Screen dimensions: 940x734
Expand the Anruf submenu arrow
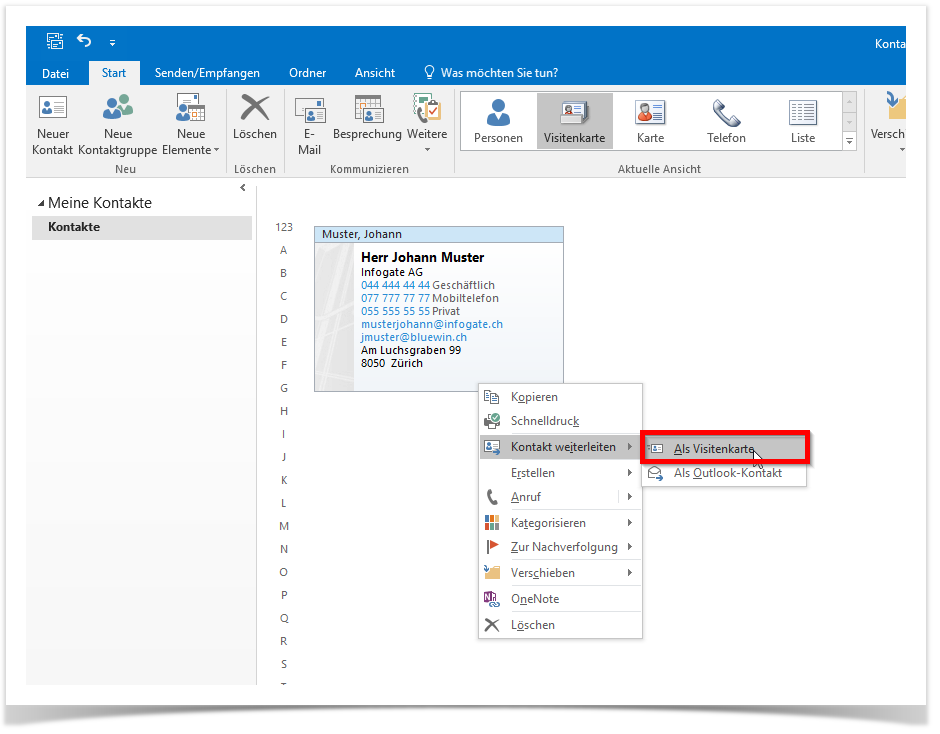click(x=629, y=497)
